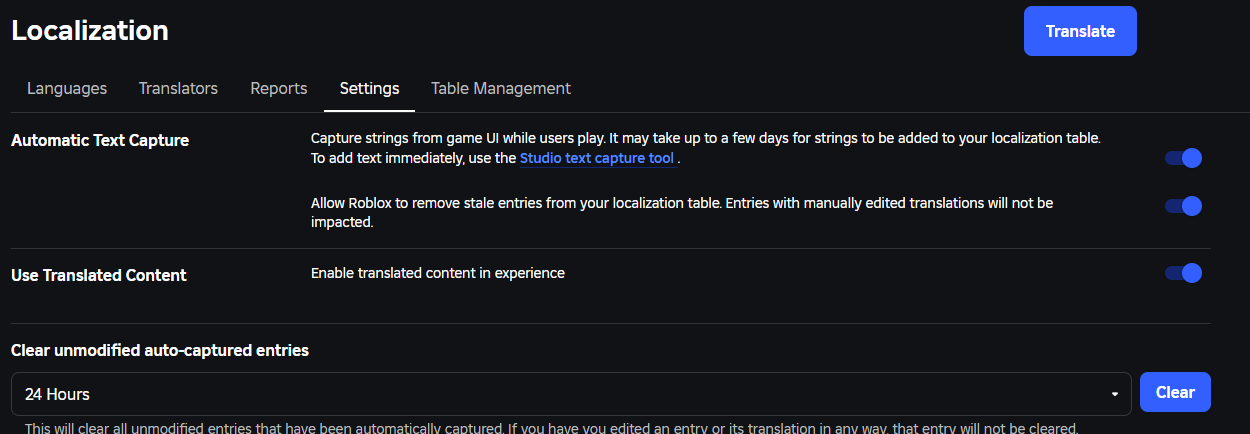Screen dimensions: 1250x434
Task: Click the 'Allow Roblox to remove stale entries' description
Action: point(682,213)
